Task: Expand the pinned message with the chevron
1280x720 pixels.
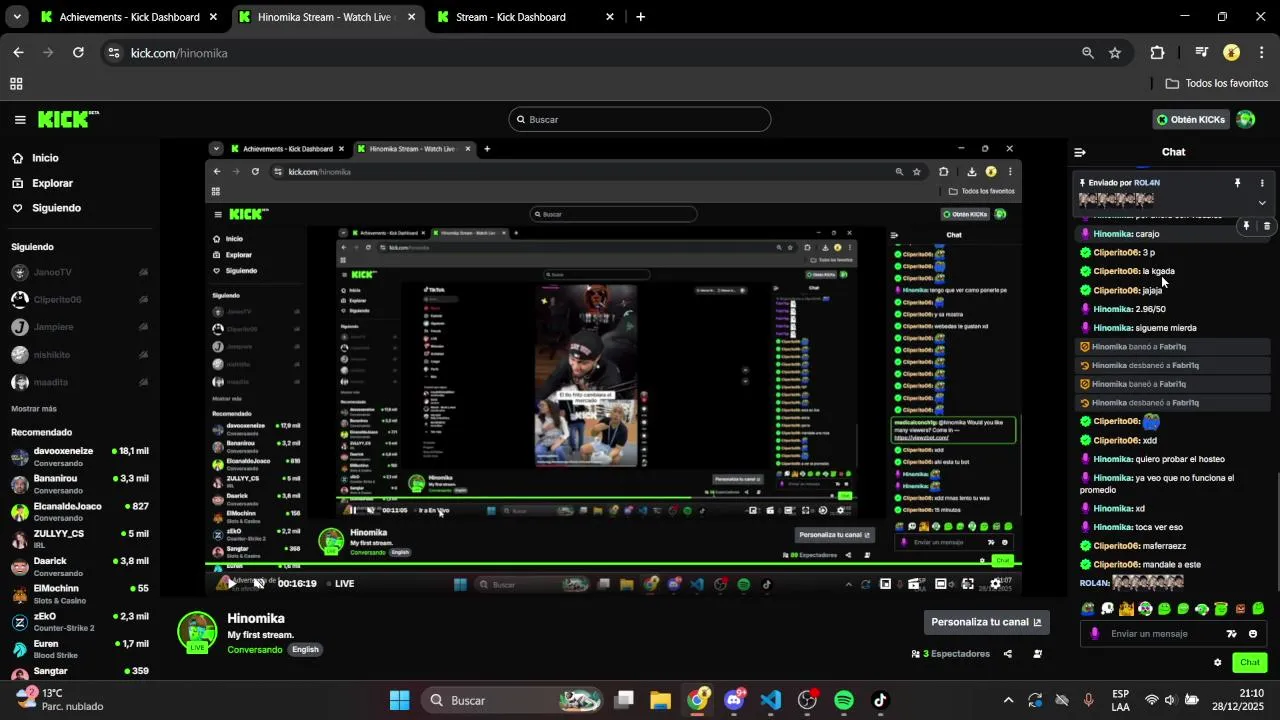Action: pos(1262,202)
